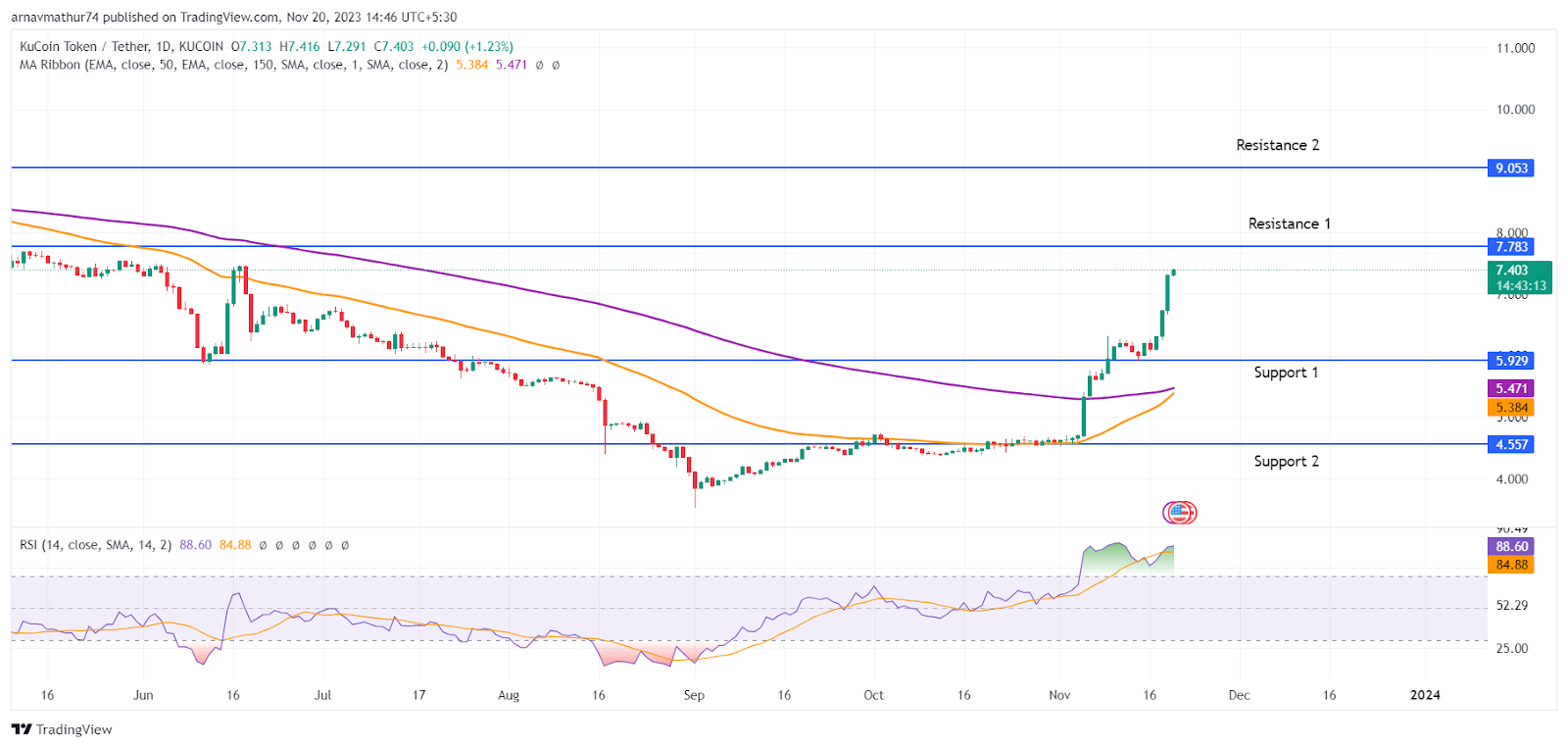Click the orange 5.384 value in MA Ribbon legend

click(x=472, y=65)
